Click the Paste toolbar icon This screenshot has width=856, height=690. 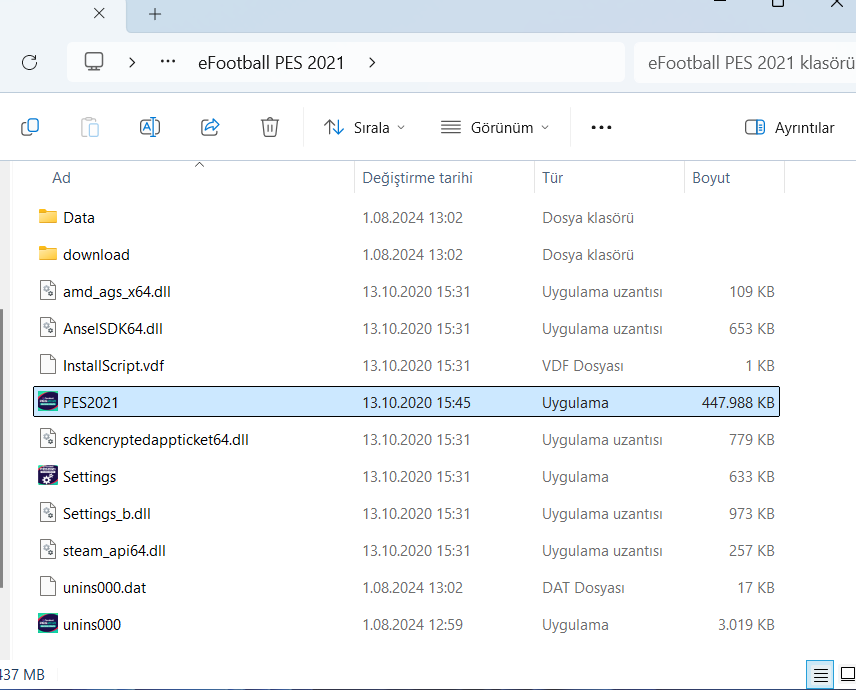90,127
